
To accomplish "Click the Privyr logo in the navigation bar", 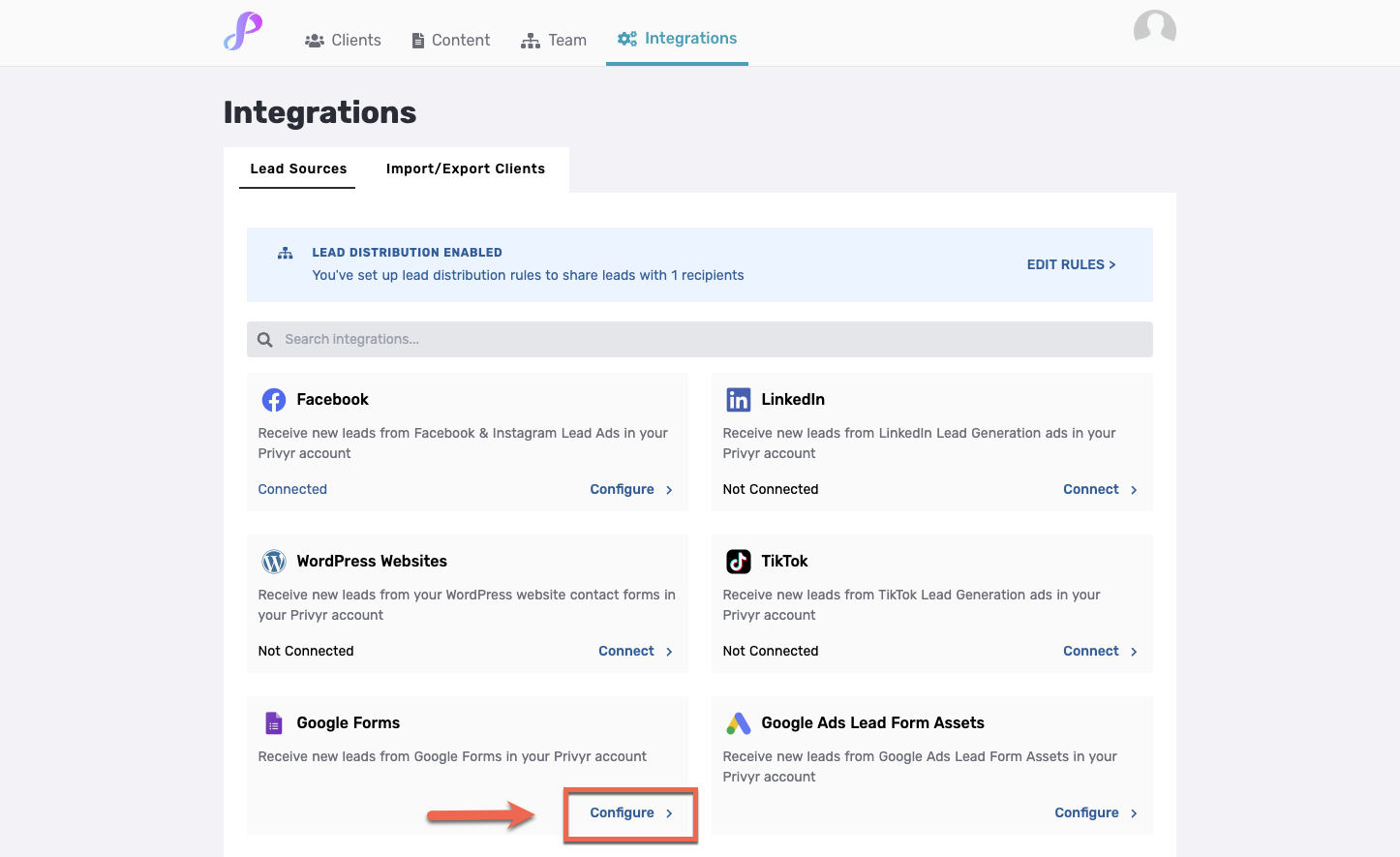I will tap(242, 32).
